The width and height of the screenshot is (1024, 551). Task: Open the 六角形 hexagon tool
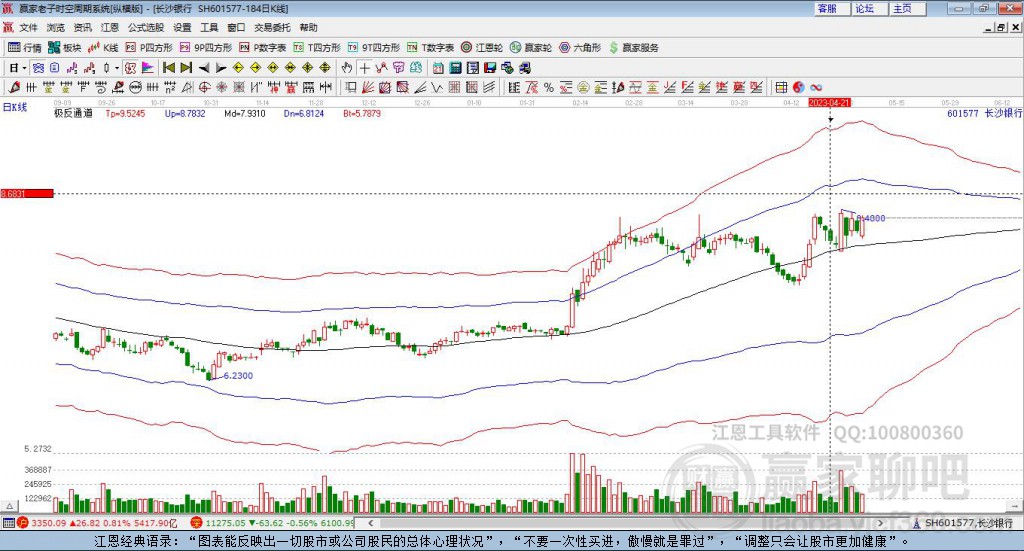580,48
